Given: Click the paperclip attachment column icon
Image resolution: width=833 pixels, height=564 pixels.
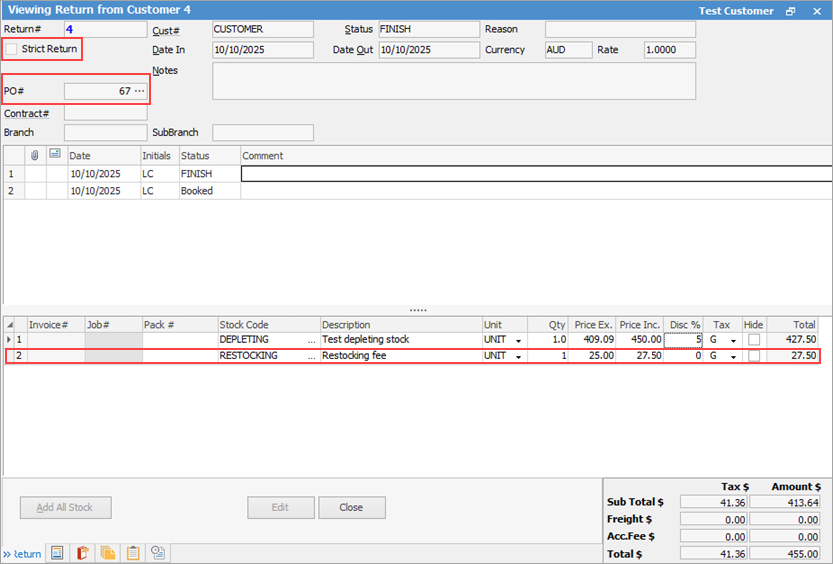Looking at the screenshot, I should click(35, 155).
